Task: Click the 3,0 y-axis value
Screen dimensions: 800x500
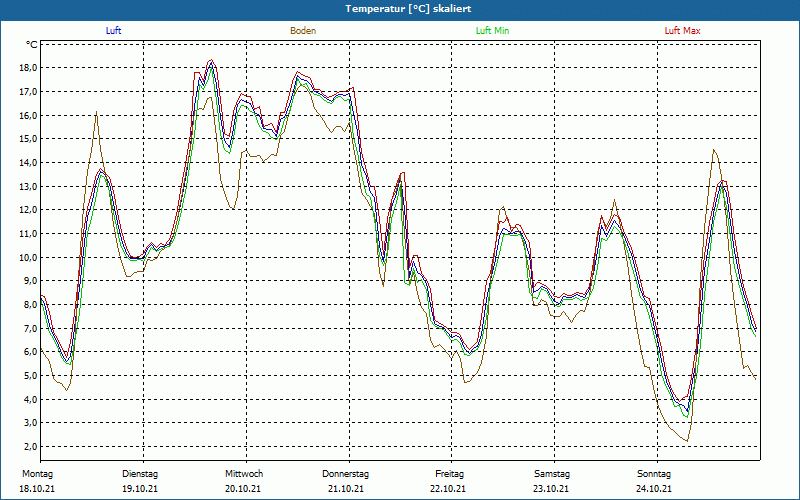Action: (x=31, y=422)
